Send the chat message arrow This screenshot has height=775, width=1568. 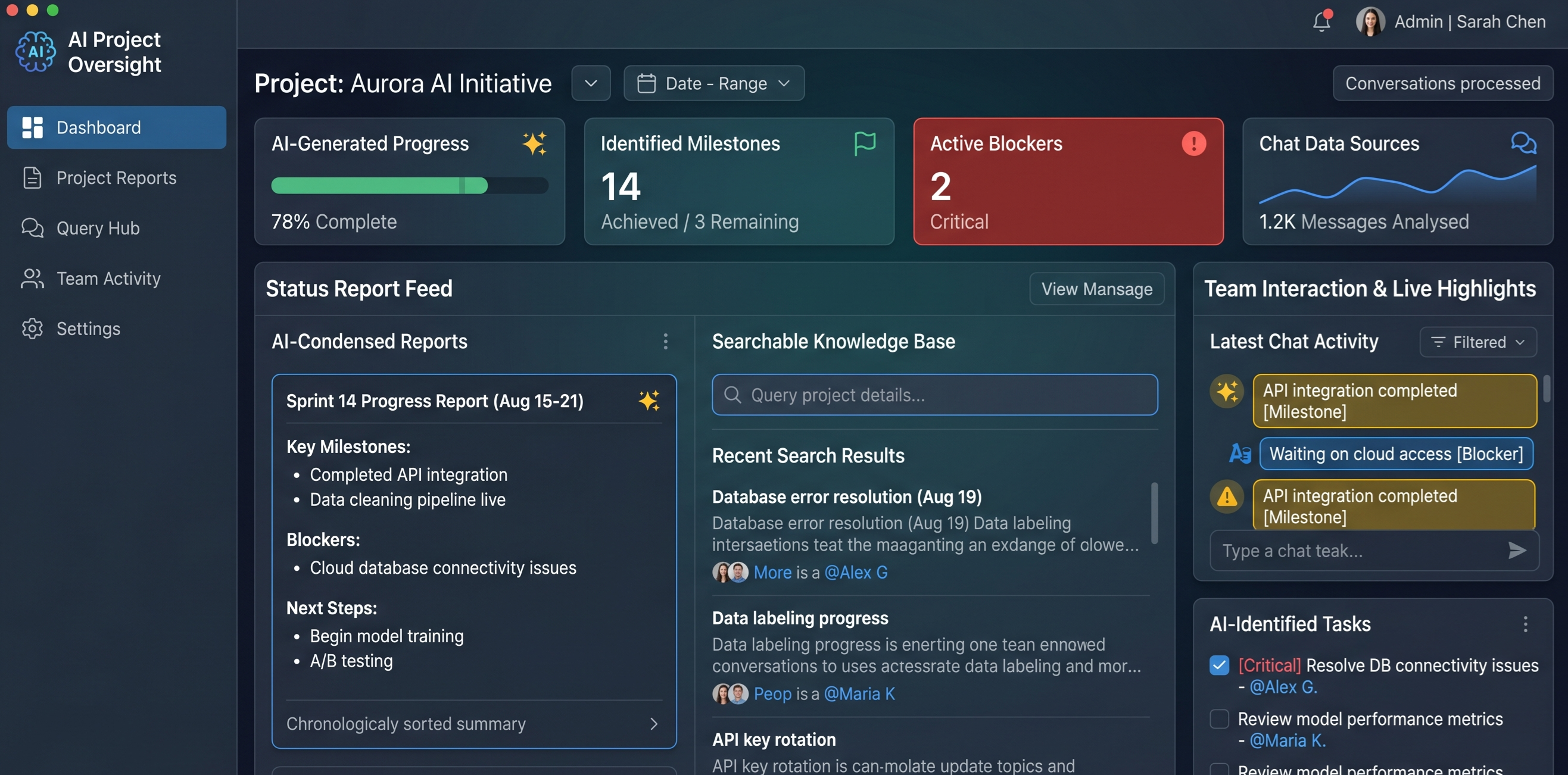coord(1517,551)
